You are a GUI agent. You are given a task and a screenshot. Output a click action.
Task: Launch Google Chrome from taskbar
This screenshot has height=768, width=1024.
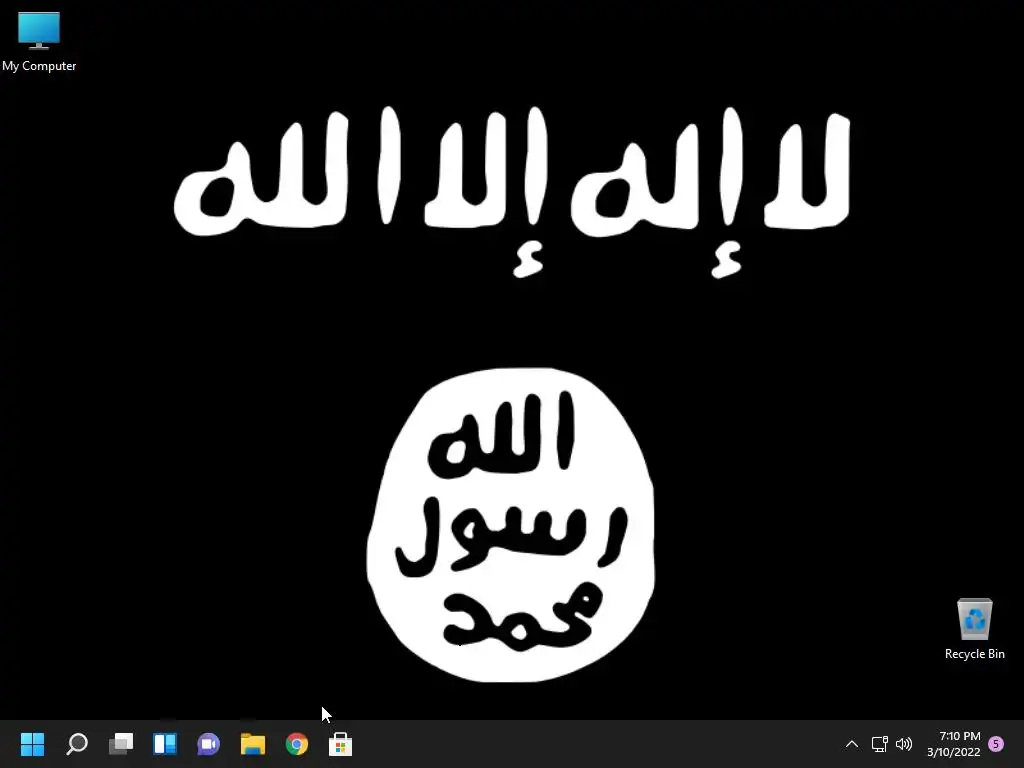[296, 744]
